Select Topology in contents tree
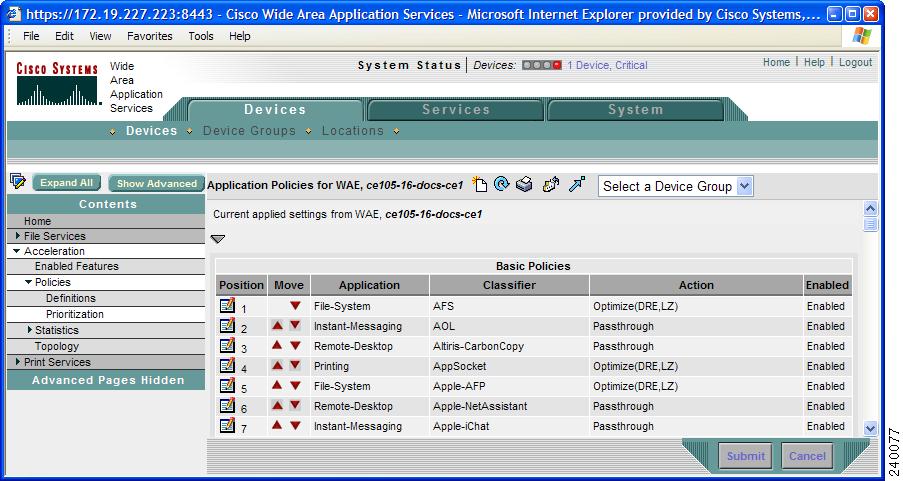Viewport: 903px width, 481px height. click(x=56, y=346)
